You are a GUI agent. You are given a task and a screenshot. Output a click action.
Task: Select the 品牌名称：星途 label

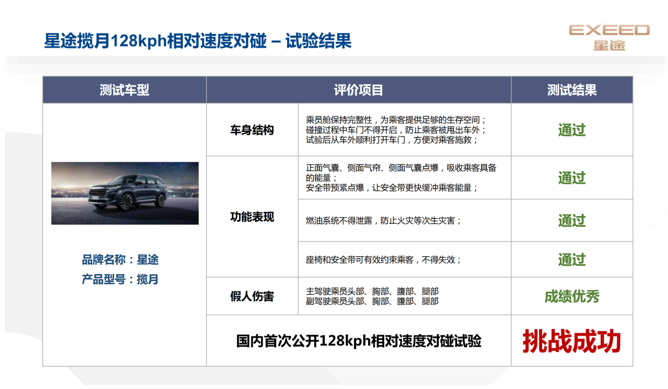(120, 259)
